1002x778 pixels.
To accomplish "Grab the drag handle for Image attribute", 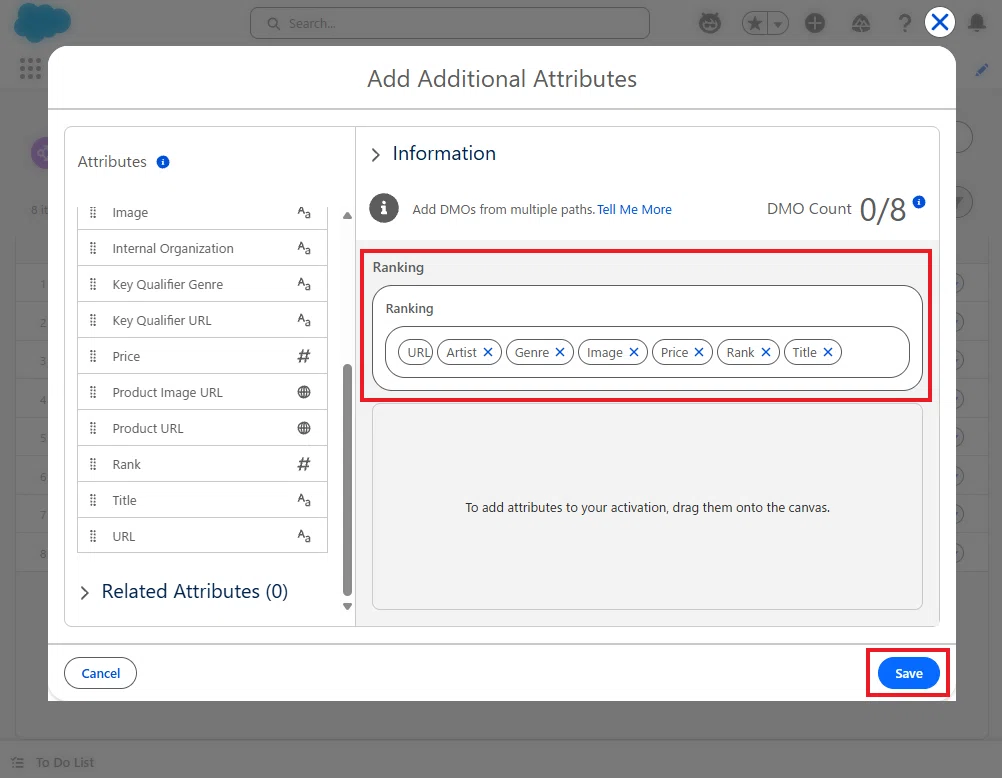I will pos(93,212).
